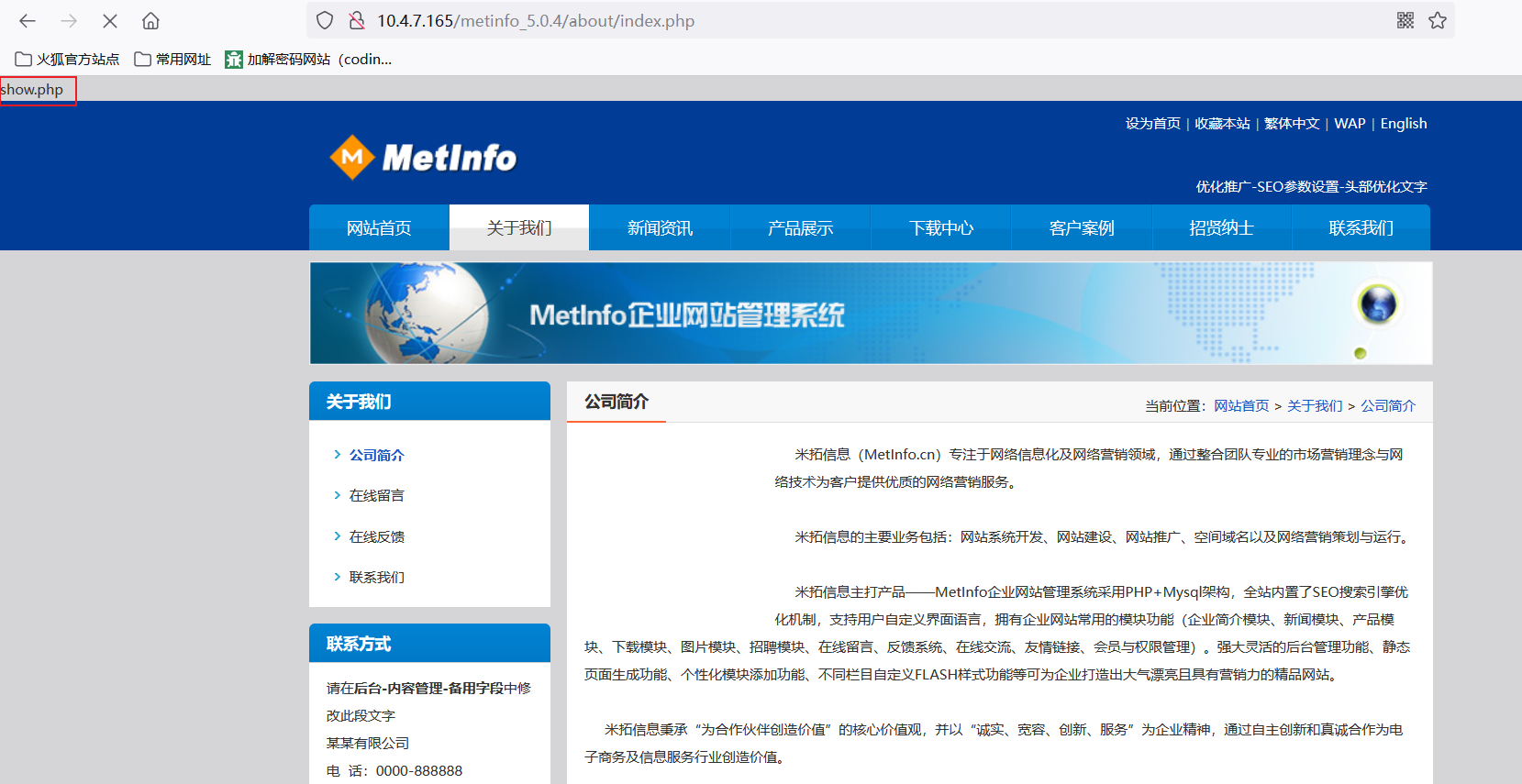The height and width of the screenshot is (784, 1522).
Task: Switch to English language link
Action: 1404,124
